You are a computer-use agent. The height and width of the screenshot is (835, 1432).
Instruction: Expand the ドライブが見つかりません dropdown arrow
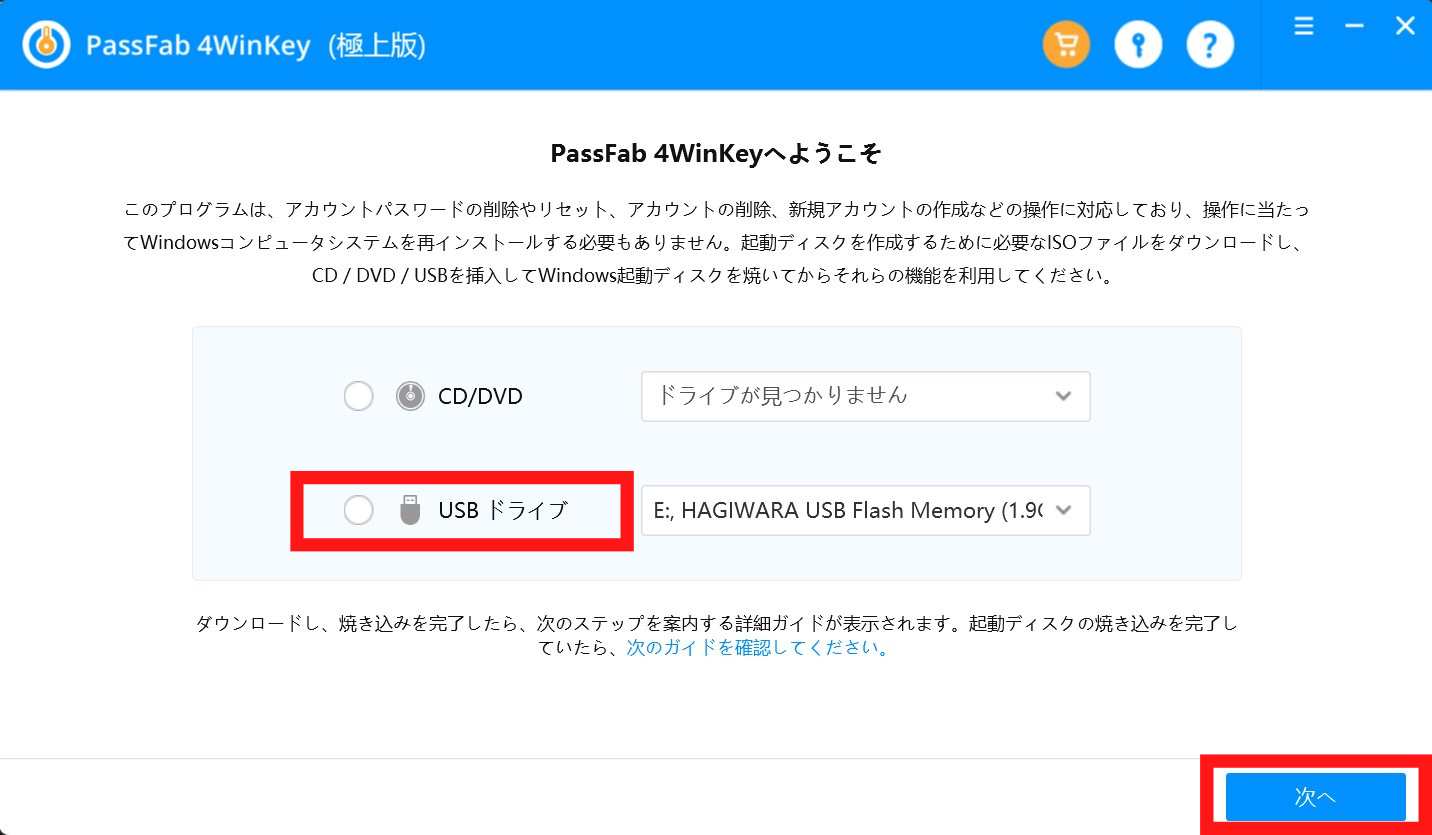pos(1063,396)
